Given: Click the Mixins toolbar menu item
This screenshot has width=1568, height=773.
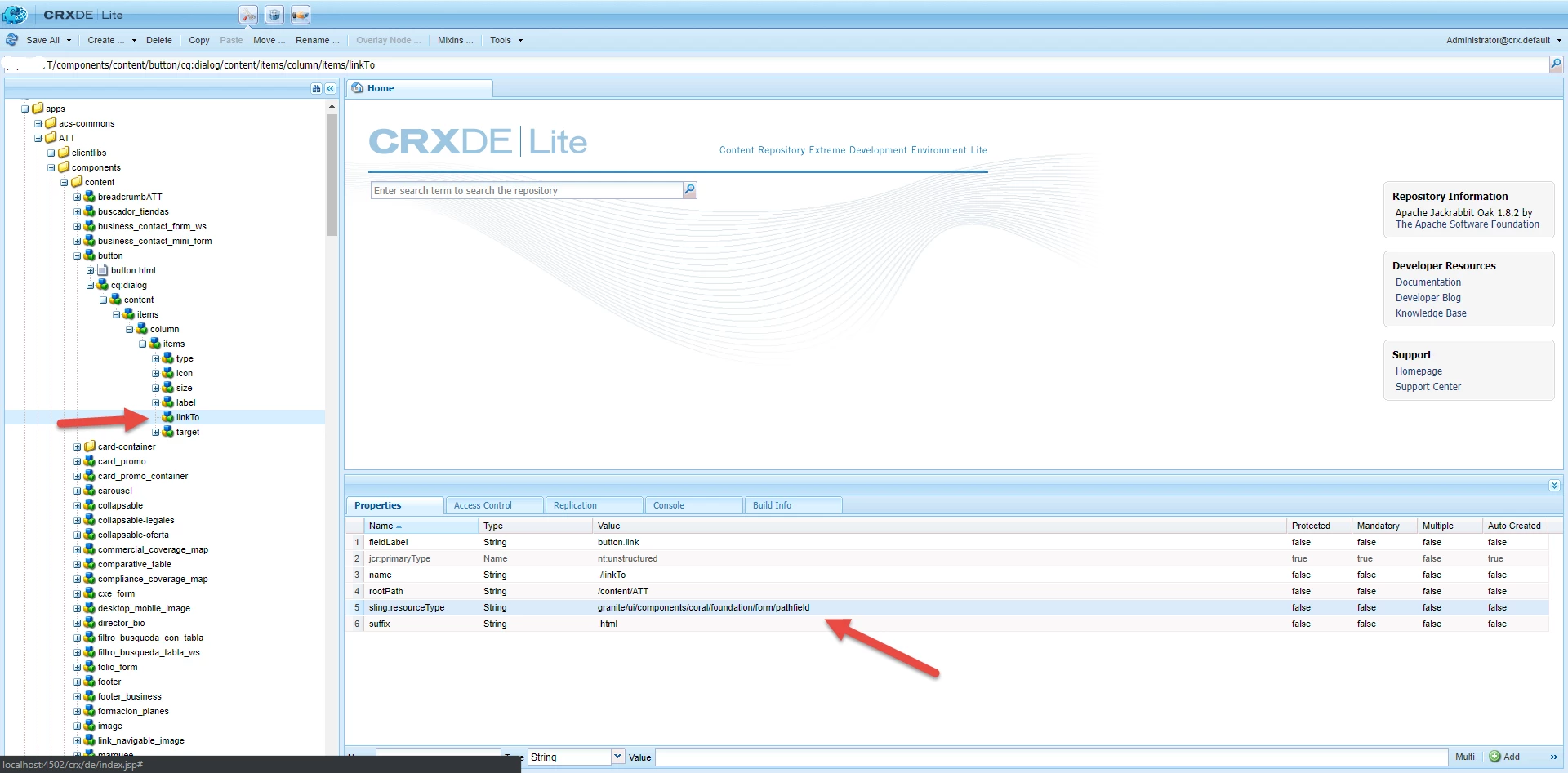Looking at the screenshot, I should click(x=455, y=40).
